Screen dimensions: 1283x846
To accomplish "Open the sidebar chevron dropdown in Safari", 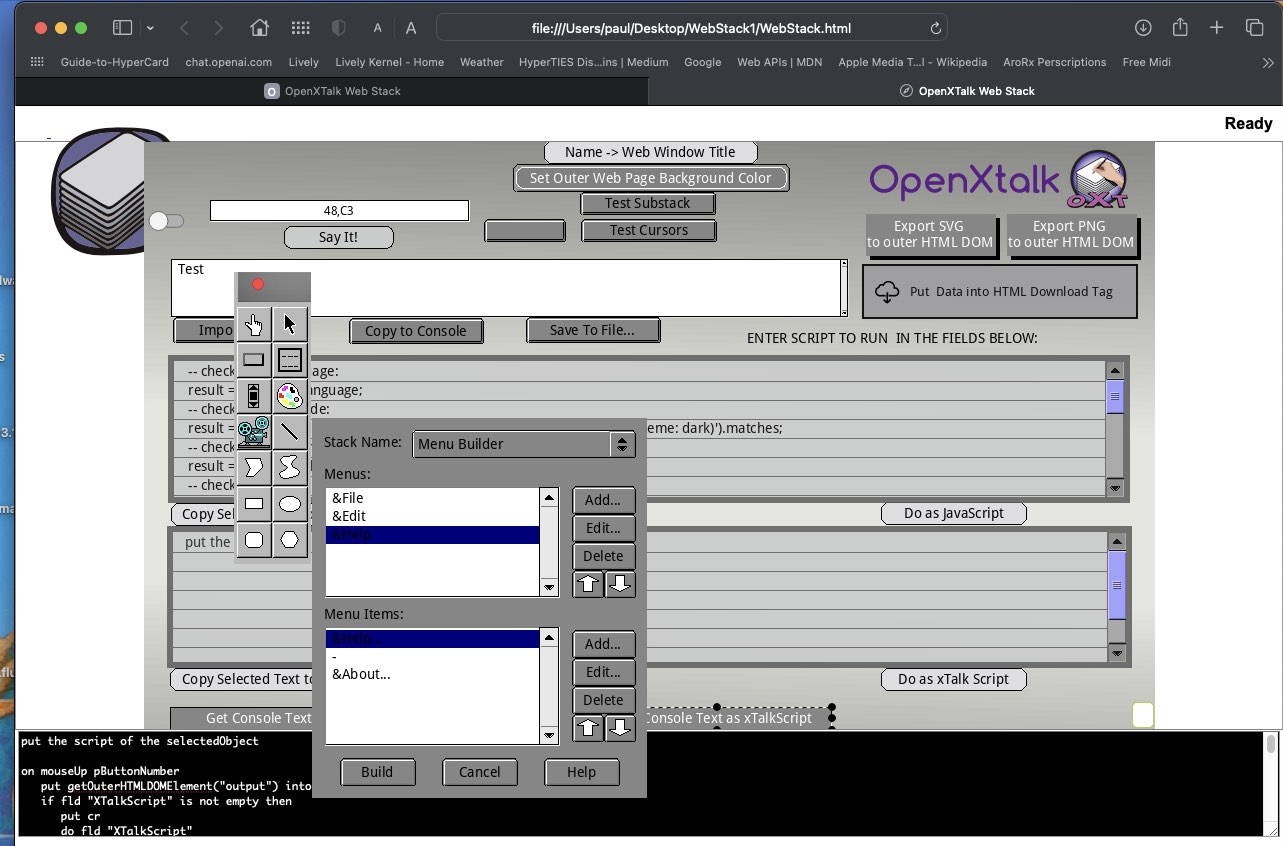I will [x=150, y=28].
